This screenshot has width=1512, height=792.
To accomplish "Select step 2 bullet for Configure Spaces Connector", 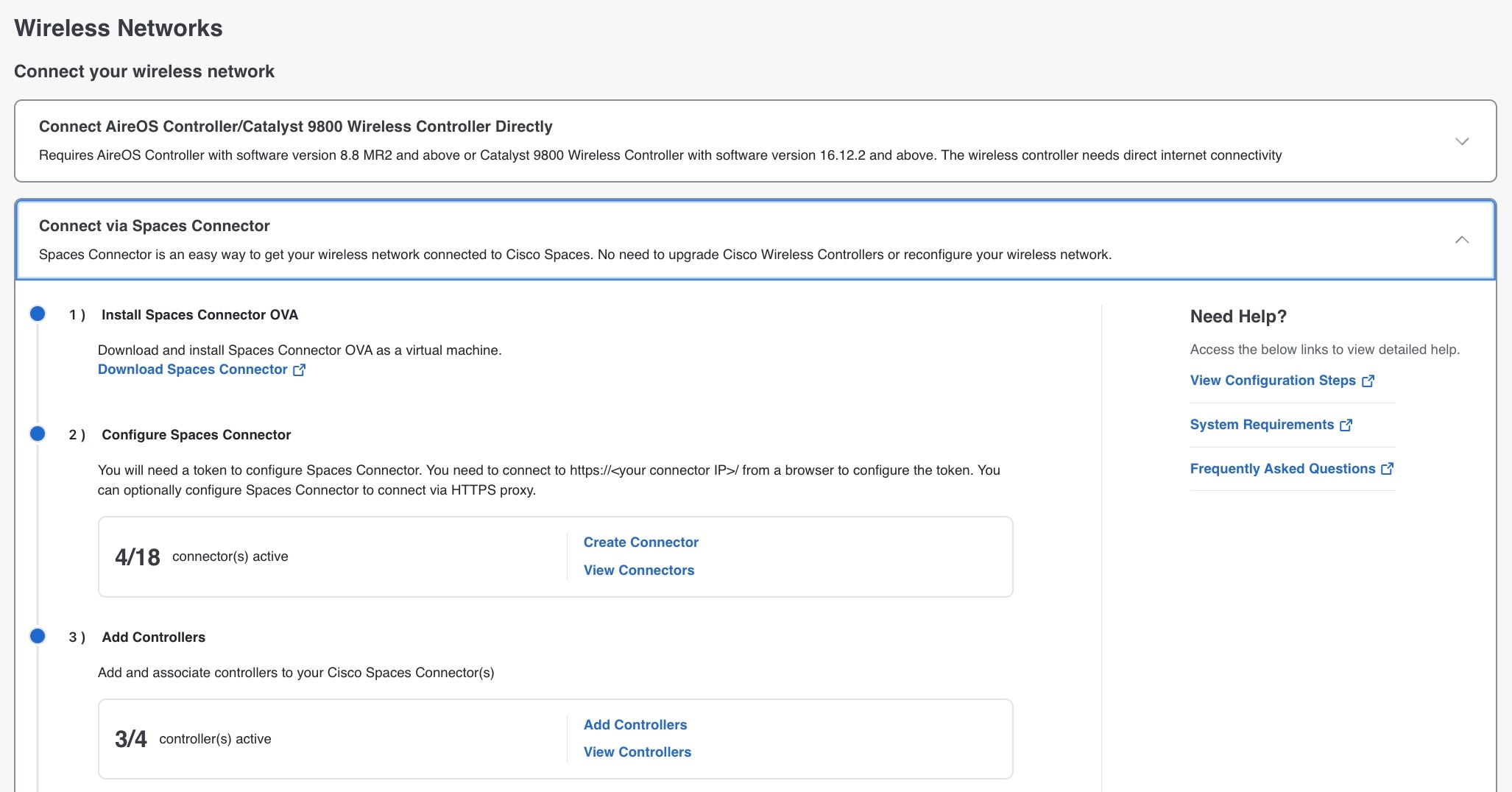I will point(38,434).
